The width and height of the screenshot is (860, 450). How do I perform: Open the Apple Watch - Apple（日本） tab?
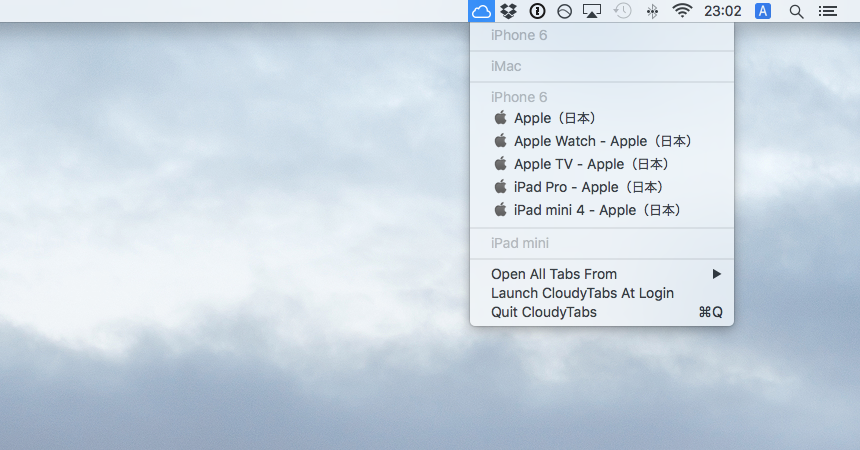pyautogui.click(x=602, y=141)
